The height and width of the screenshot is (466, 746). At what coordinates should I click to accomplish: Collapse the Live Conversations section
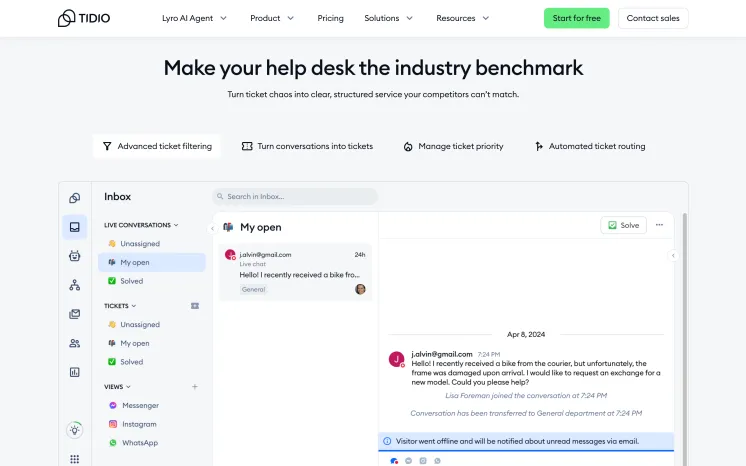pos(141,225)
